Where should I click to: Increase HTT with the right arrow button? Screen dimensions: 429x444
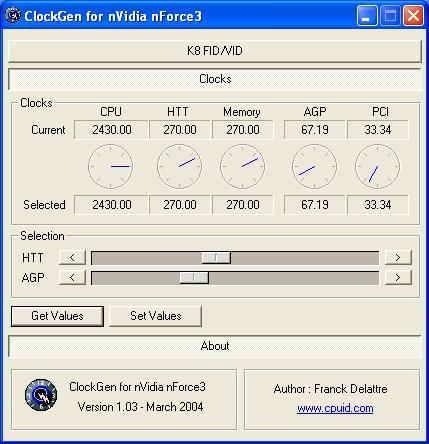pyautogui.click(x=398, y=258)
